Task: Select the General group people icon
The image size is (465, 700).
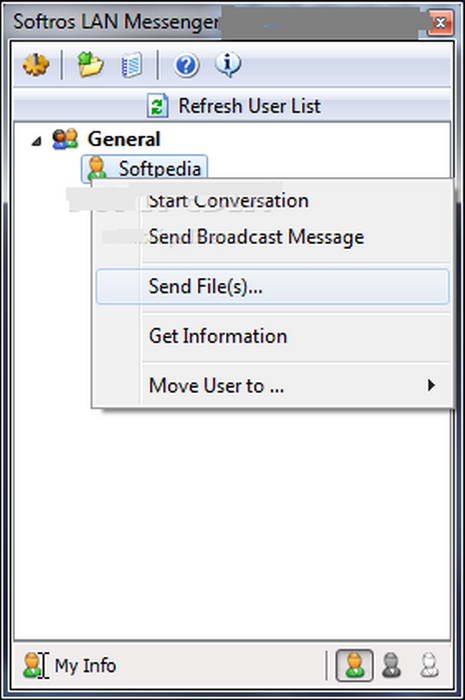Action: click(65, 139)
